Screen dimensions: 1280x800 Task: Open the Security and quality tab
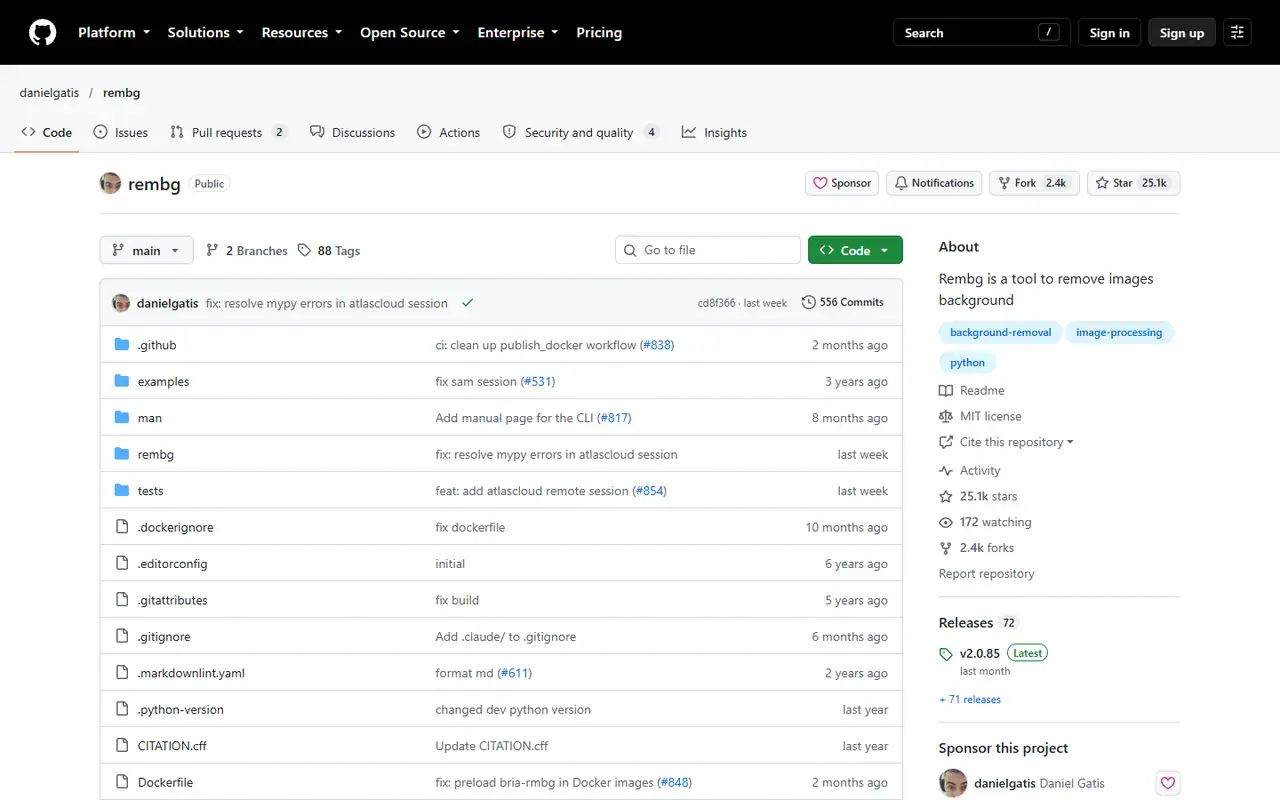(581, 132)
